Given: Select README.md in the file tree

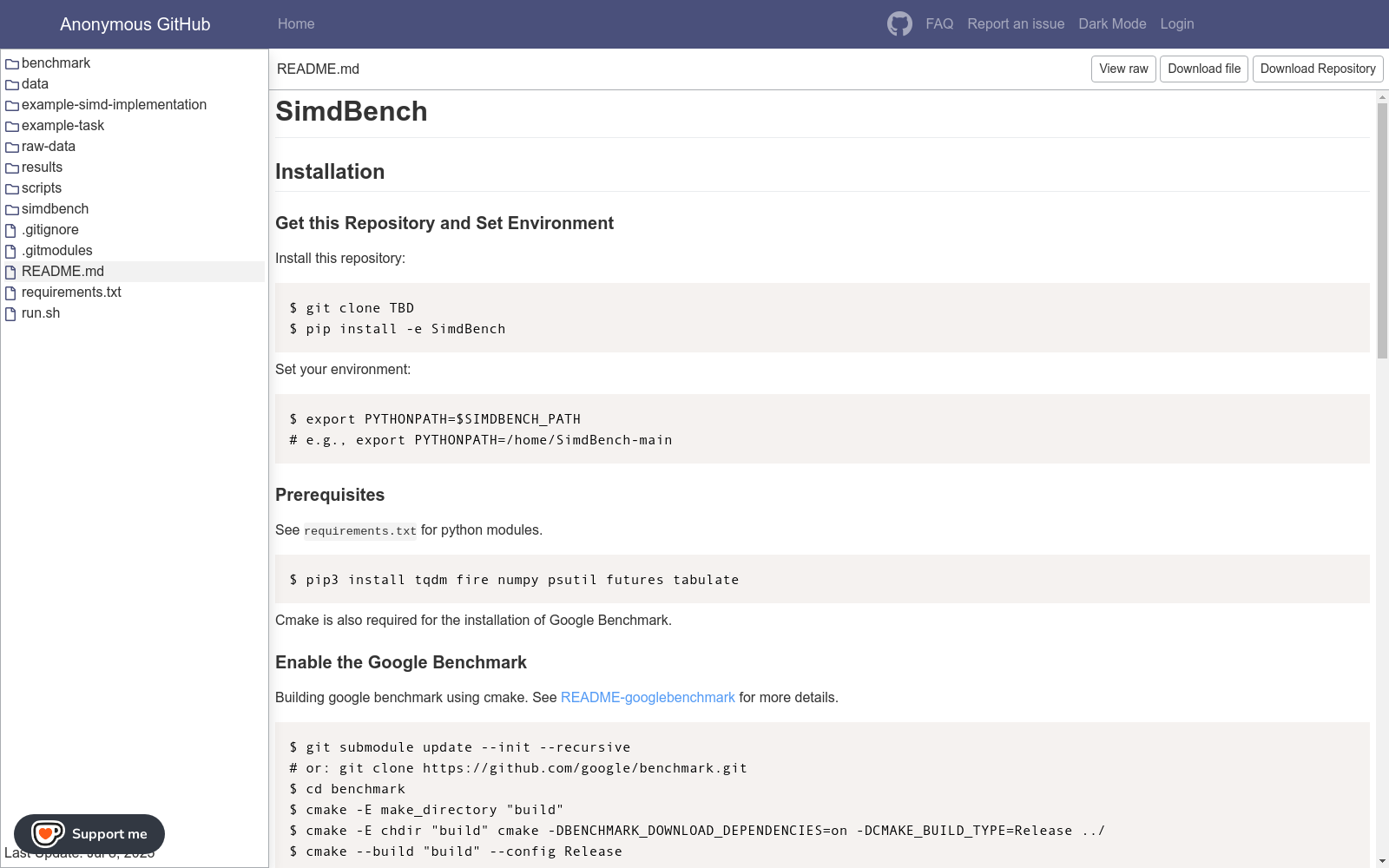Looking at the screenshot, I should (x=63, y=272).
